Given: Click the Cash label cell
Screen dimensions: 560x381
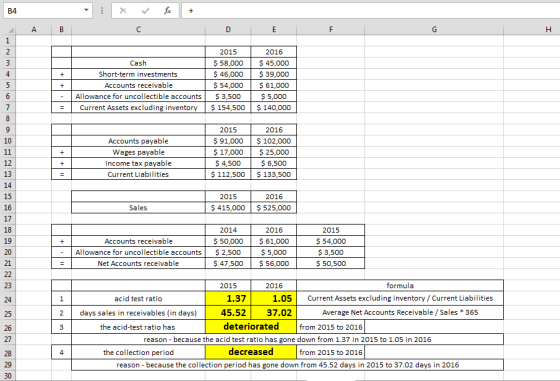Looking at the screenshot, I should coord(138,63).
